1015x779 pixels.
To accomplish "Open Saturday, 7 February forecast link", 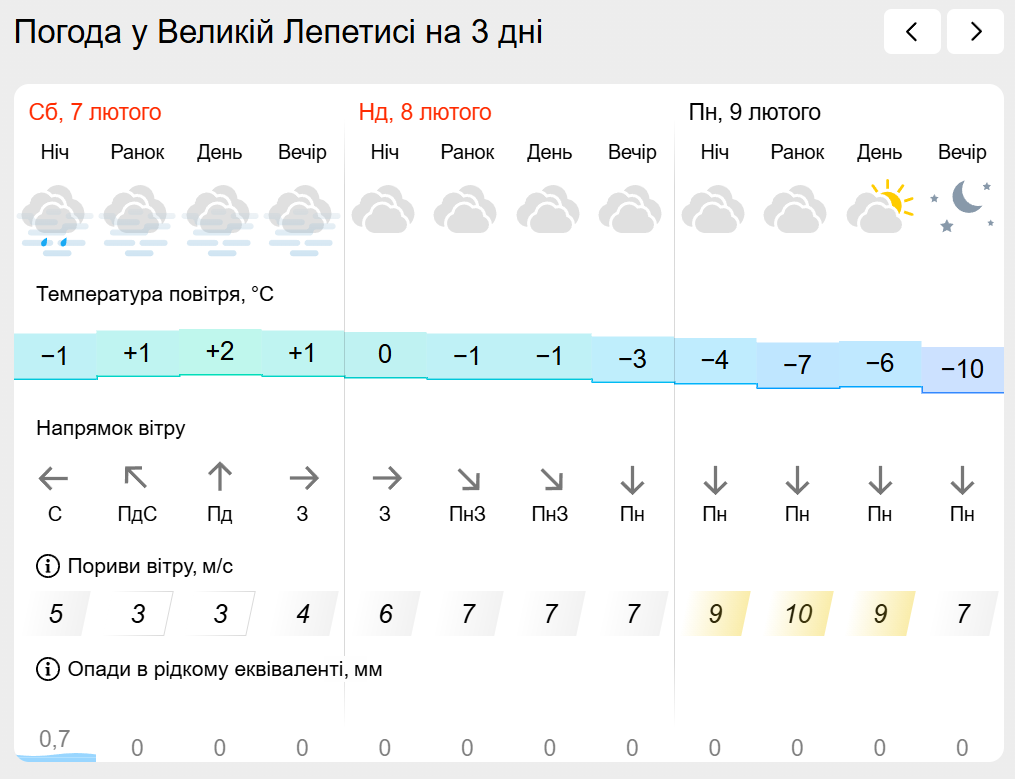I will pyautogui.click(x=95, y=112).
